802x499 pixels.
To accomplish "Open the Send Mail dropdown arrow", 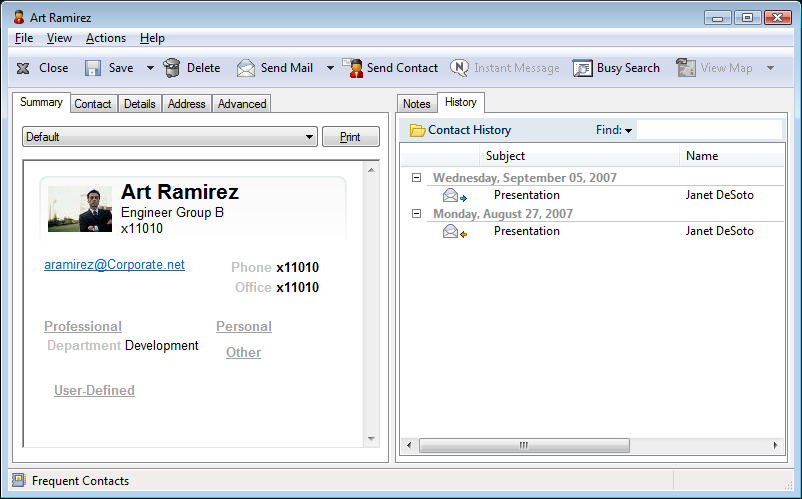I will 330,68.
